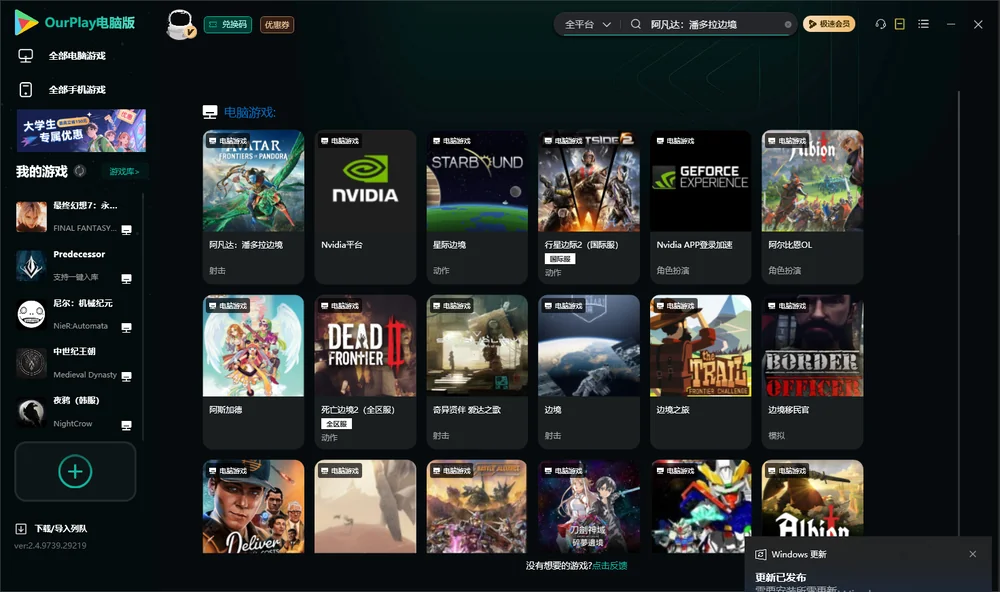Click the PC icon on FINAL FANTASY row
The height and width of the screenshot is (592, 1000).
[126, 230]
